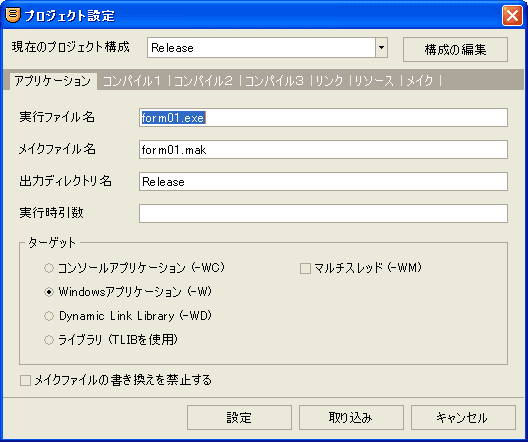
Task: Close the プロジェクト設定 dialog
Action: click(512, 15)
